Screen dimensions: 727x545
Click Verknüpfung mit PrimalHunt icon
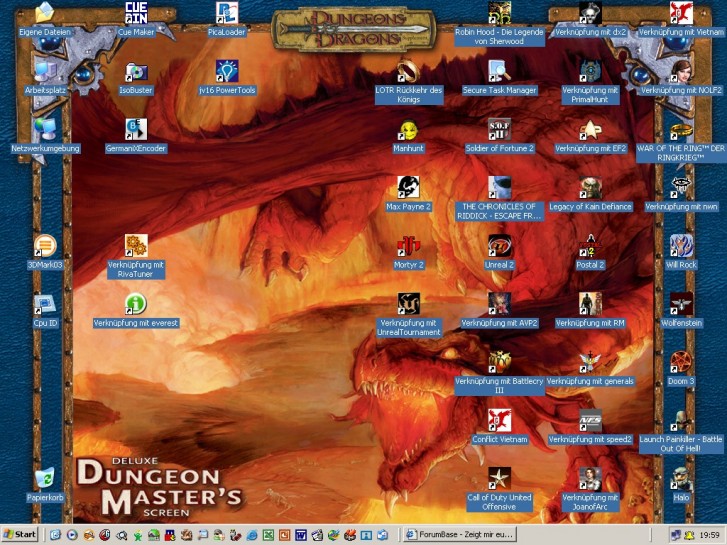coord(590,71)
